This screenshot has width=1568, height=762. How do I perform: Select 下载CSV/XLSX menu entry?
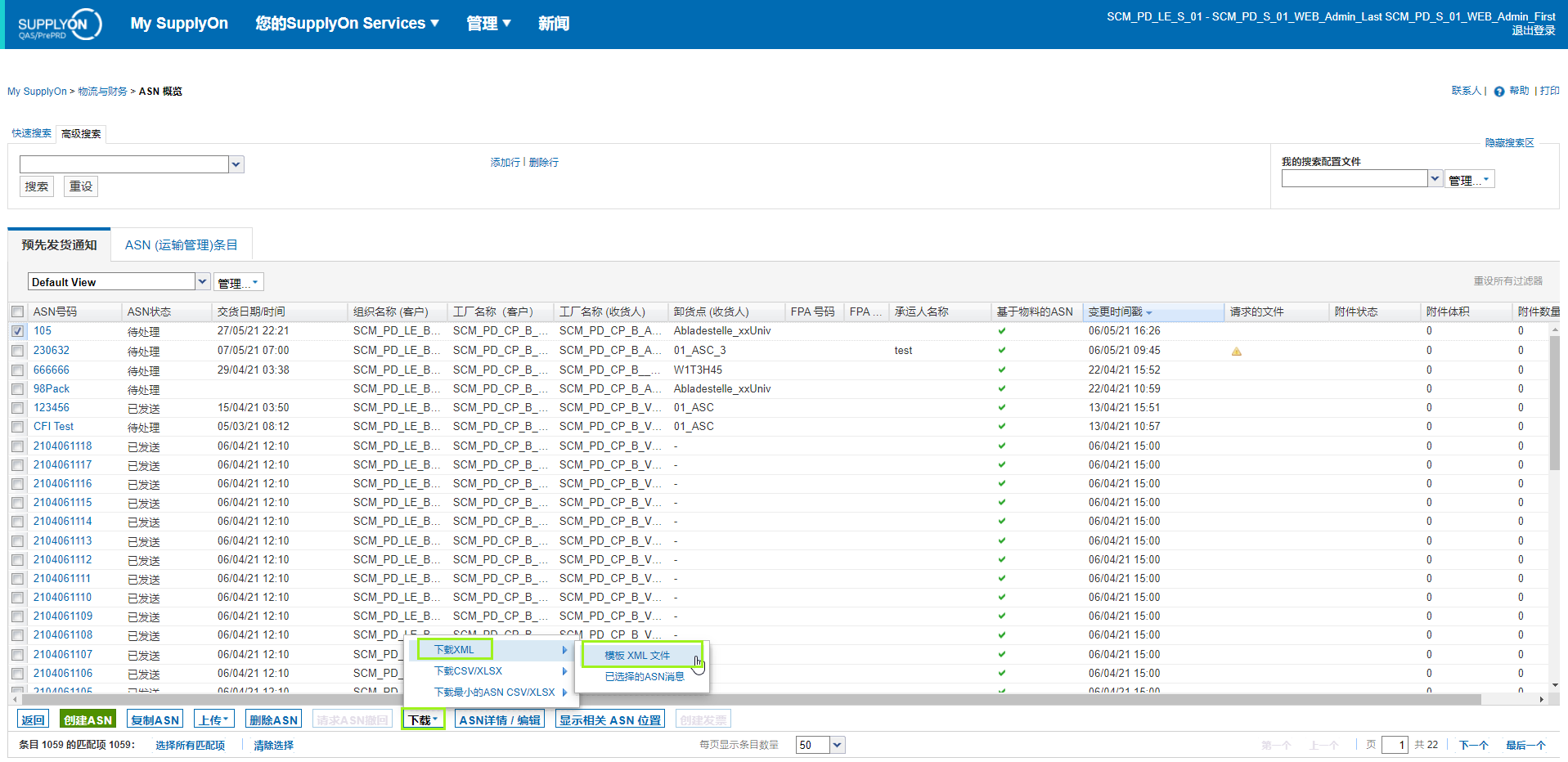click(x=468, y=671)
